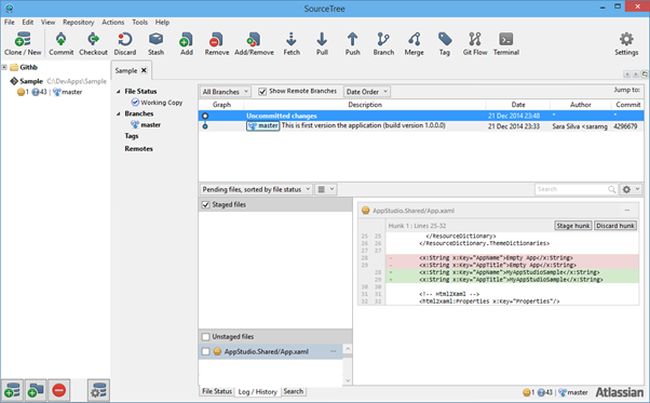This screenshot has height=403, width=650.
Task: Click the Discard hunk button
Action: tap(615, 226)
